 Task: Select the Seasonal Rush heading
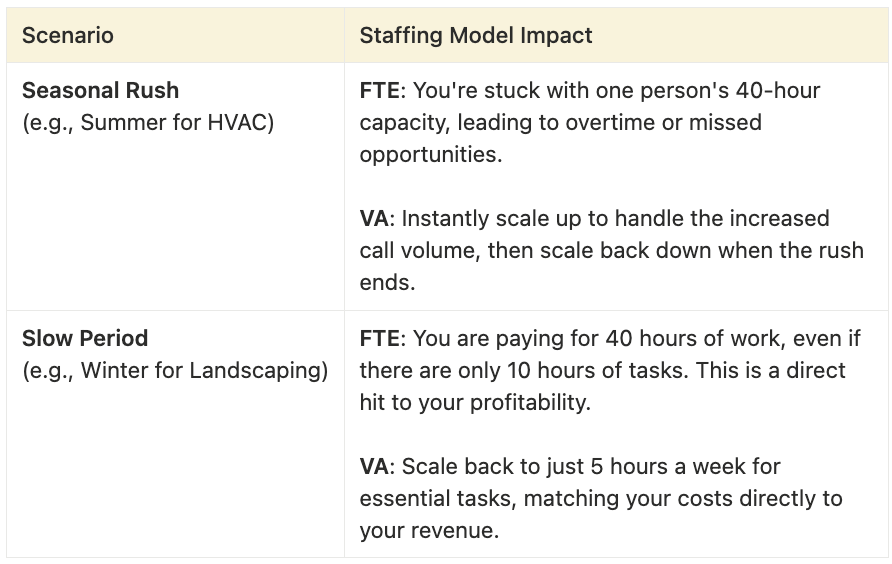point(101,90)
